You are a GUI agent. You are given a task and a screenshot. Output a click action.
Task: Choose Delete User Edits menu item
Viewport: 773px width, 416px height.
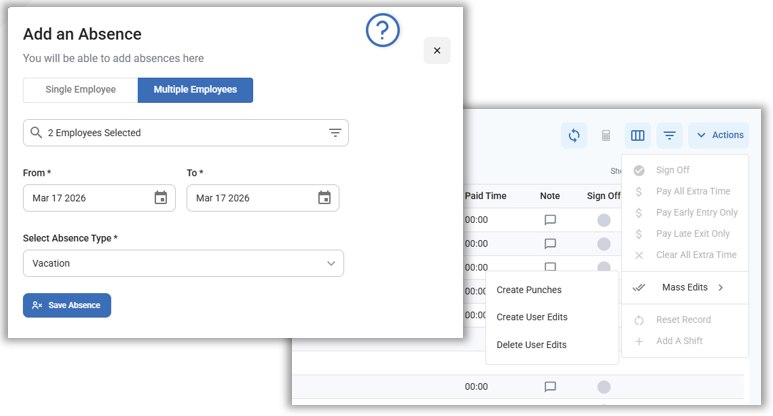coord(531,345)
